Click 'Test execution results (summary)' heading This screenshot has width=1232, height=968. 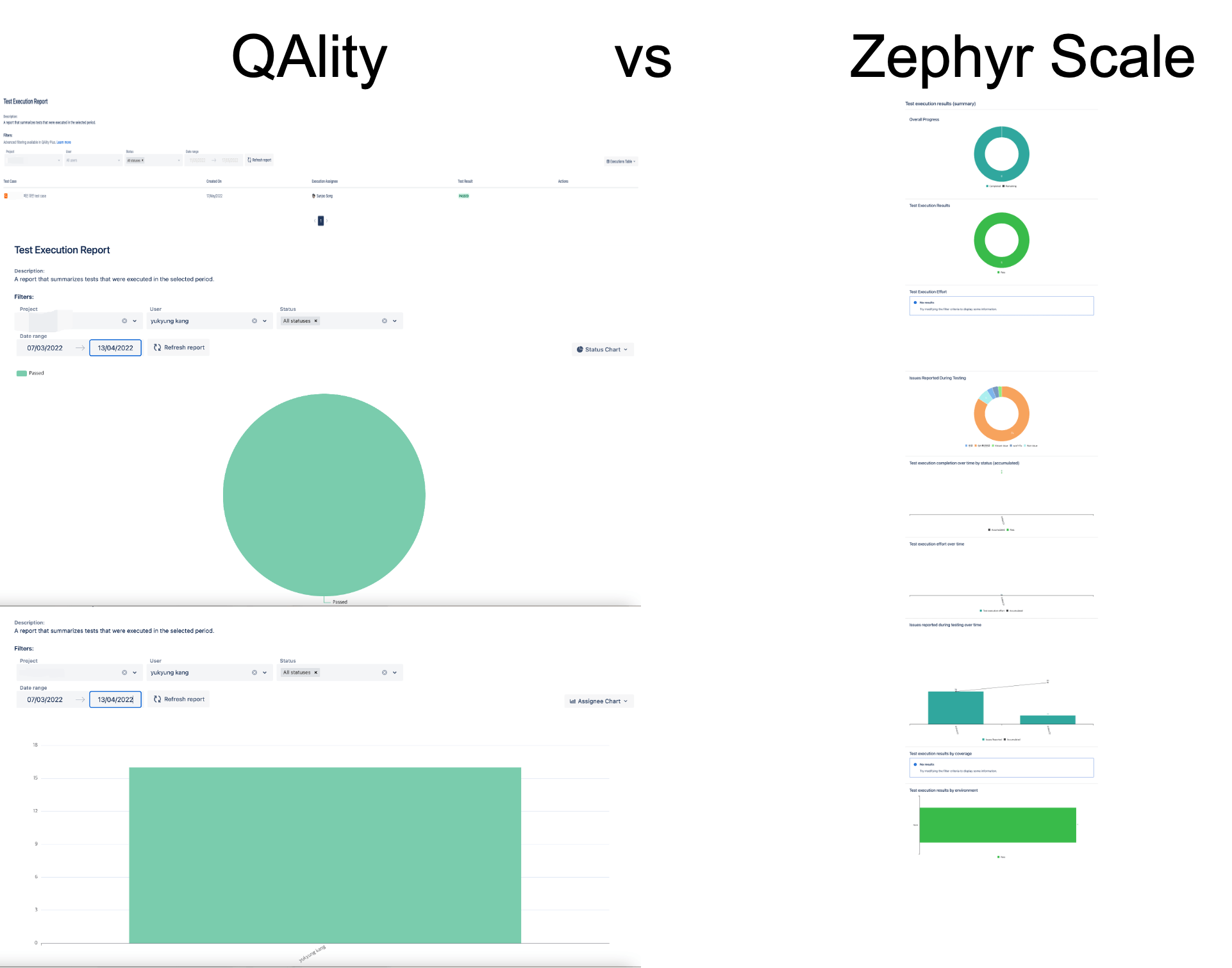940,104
